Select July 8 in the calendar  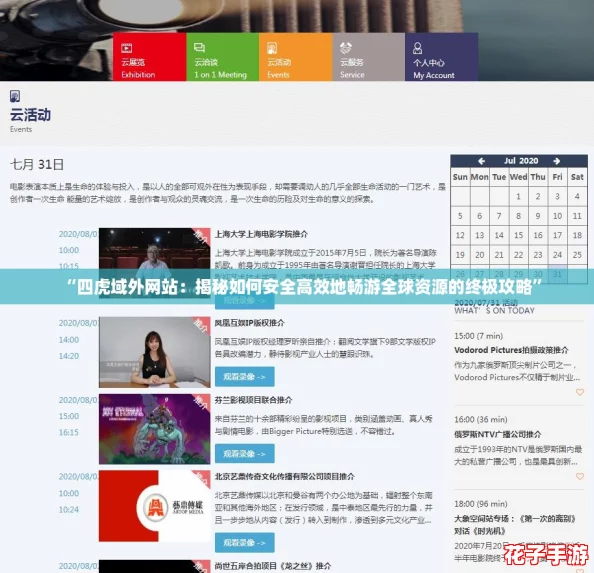tap(518, 216)
